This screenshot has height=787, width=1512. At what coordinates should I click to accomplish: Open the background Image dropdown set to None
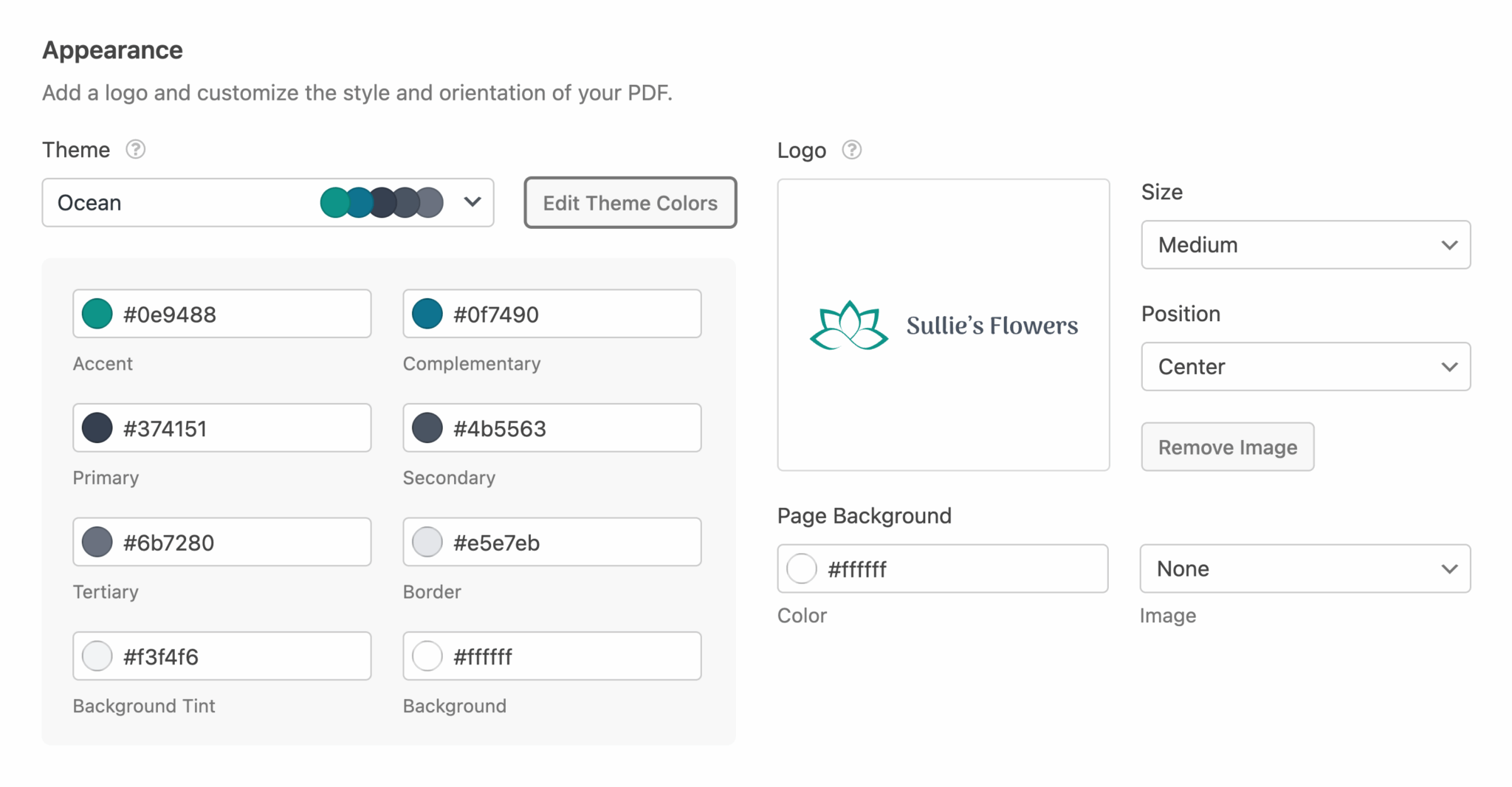tap(1304, 568)
